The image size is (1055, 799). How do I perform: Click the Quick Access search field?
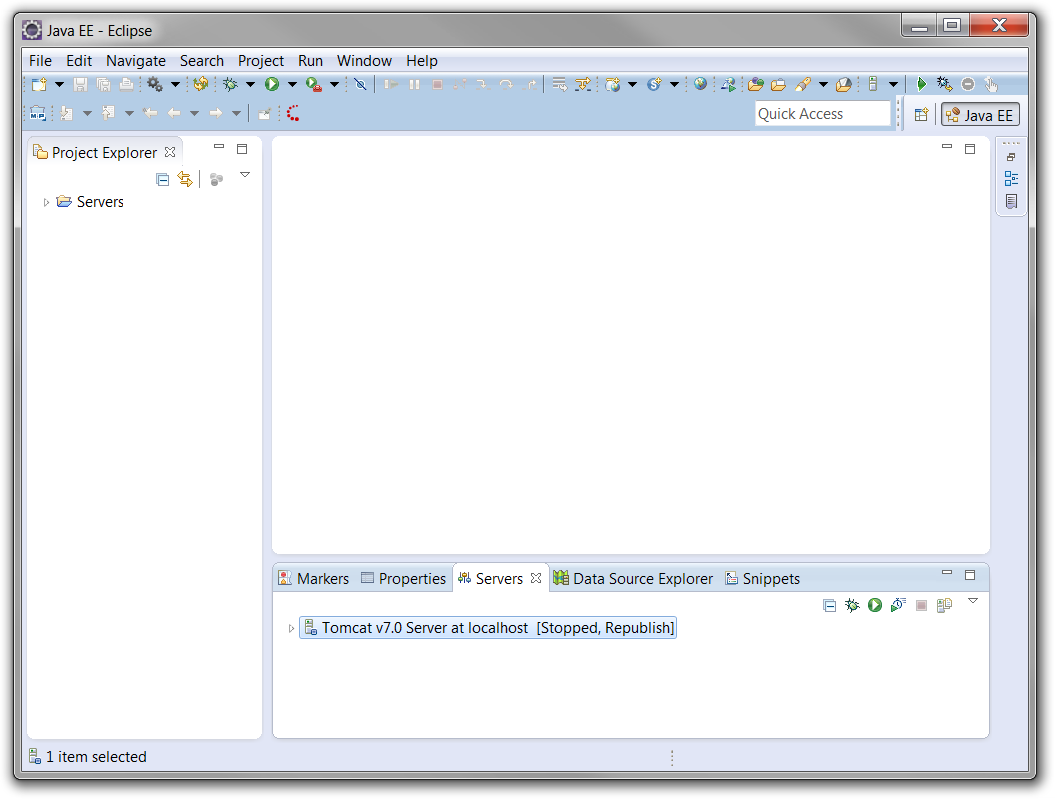pyautogui.click(x=822, y=114)
